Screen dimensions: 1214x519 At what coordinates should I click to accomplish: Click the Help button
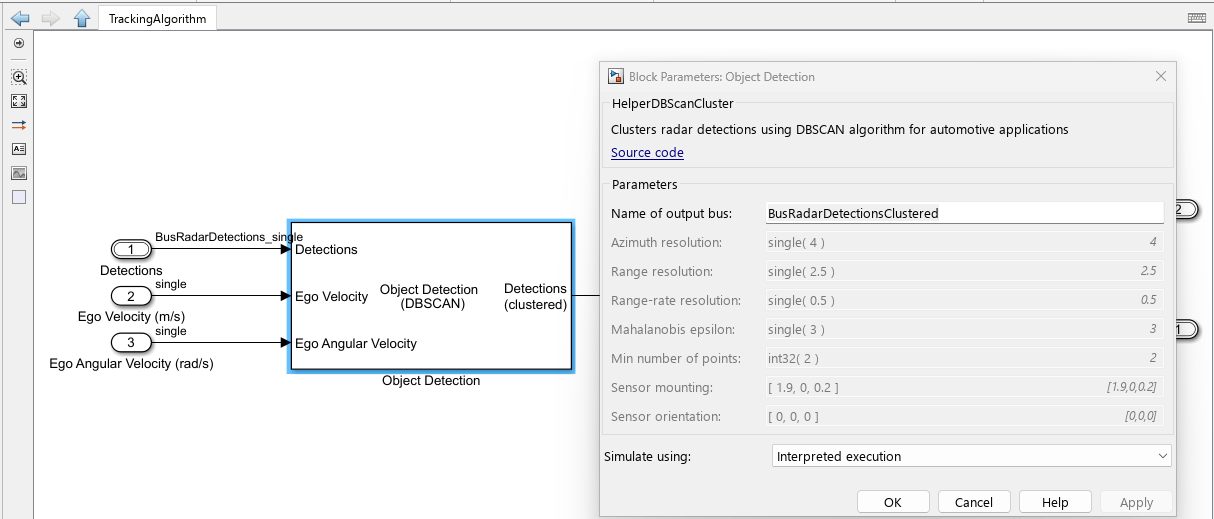coord(1054,502)
